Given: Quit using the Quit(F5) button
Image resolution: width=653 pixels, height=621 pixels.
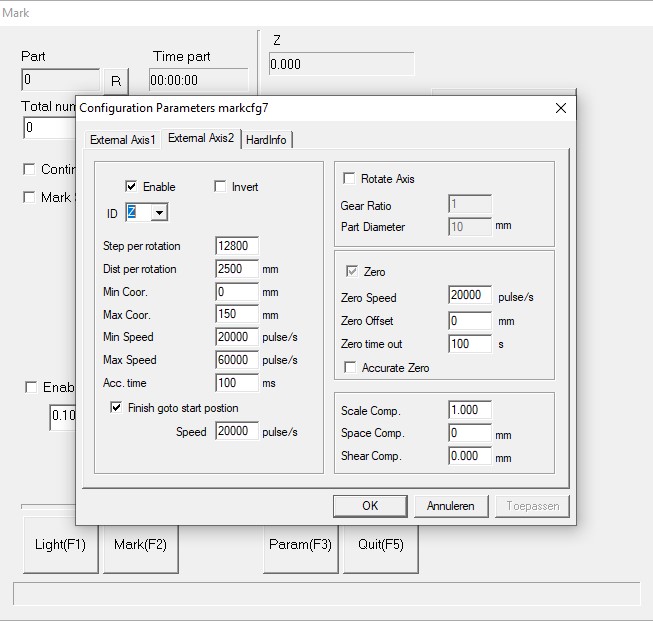Looking at the screenshot, I should [x=380, y=545].
